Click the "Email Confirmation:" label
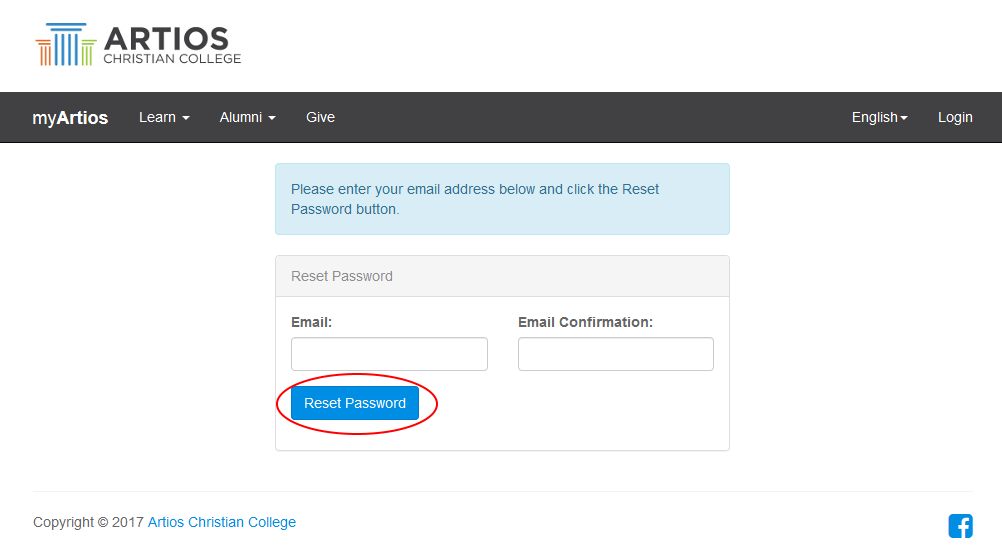Image resolution: width=1002 pixels, height=552 pixels. tap(585, 322)
